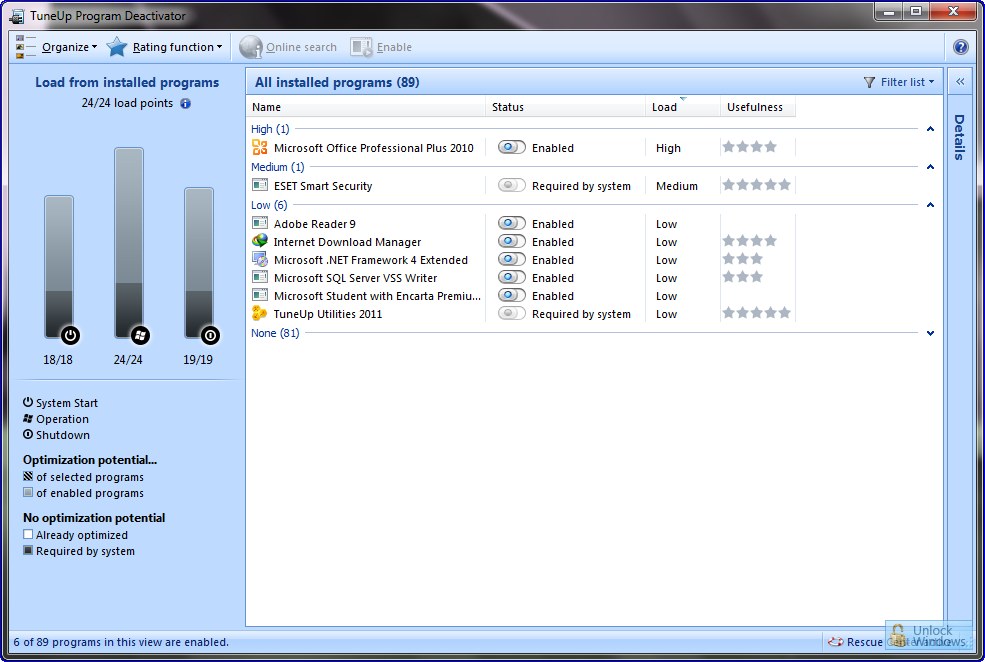This screenshot has height=662, width=985.
Task: Click the Online search button
Action: coord(289,47)
